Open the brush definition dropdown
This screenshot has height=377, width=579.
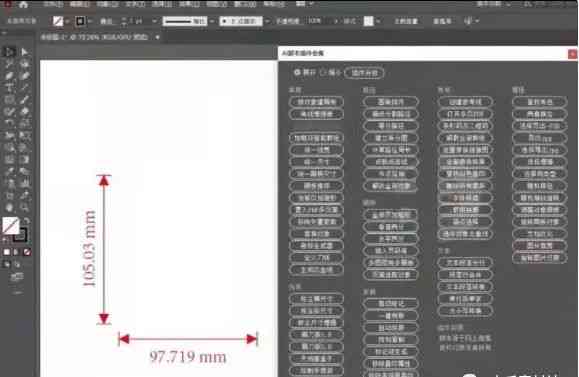(x=267, y=21)
